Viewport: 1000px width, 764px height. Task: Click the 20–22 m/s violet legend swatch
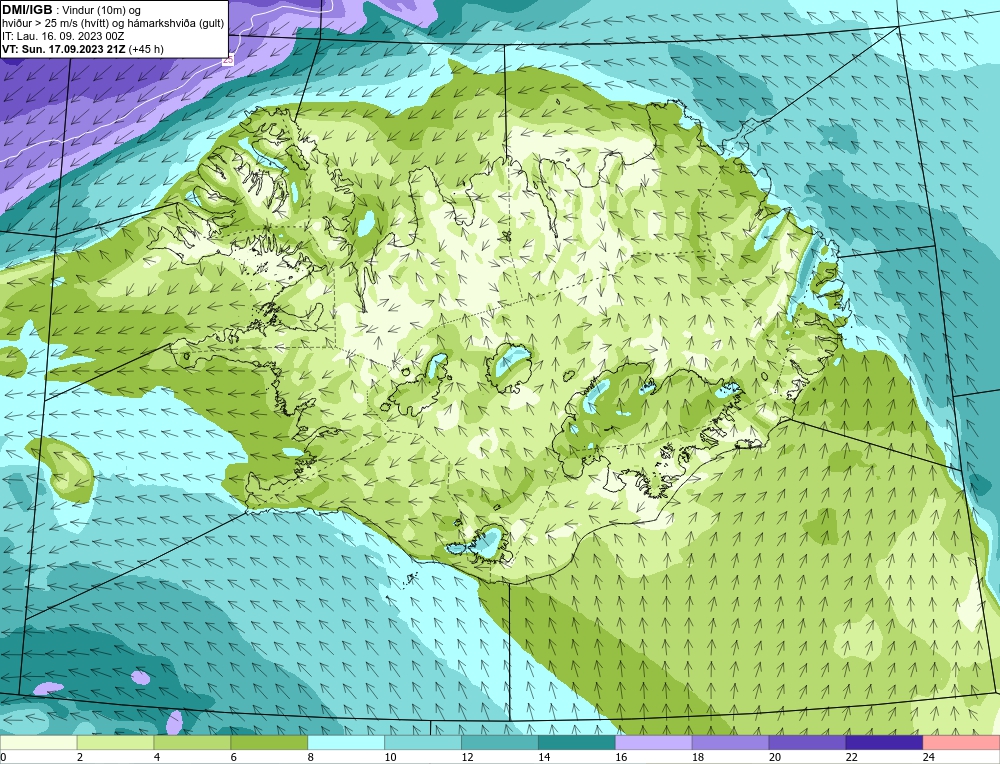(x=807, y=743)
